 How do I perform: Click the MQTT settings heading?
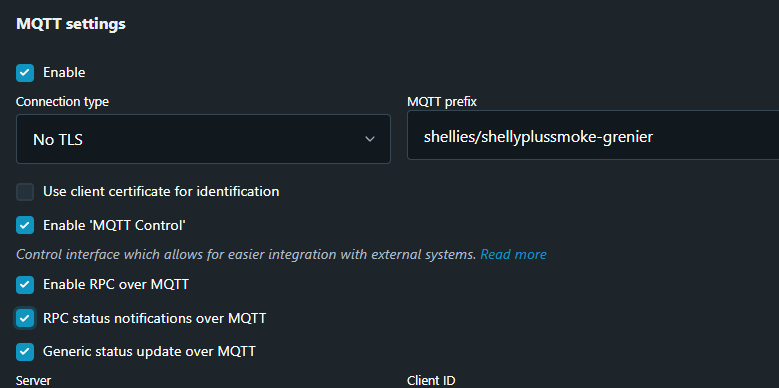[x=71, y=24]
